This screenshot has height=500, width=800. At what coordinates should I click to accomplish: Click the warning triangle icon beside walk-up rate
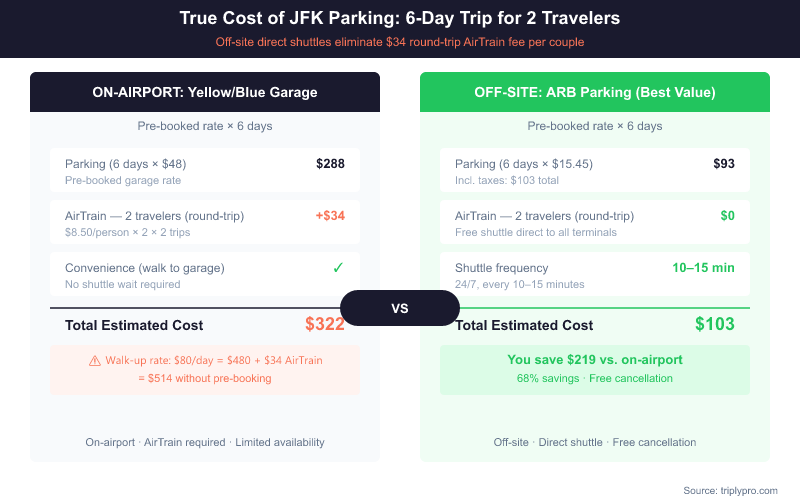tap(95, 360)
